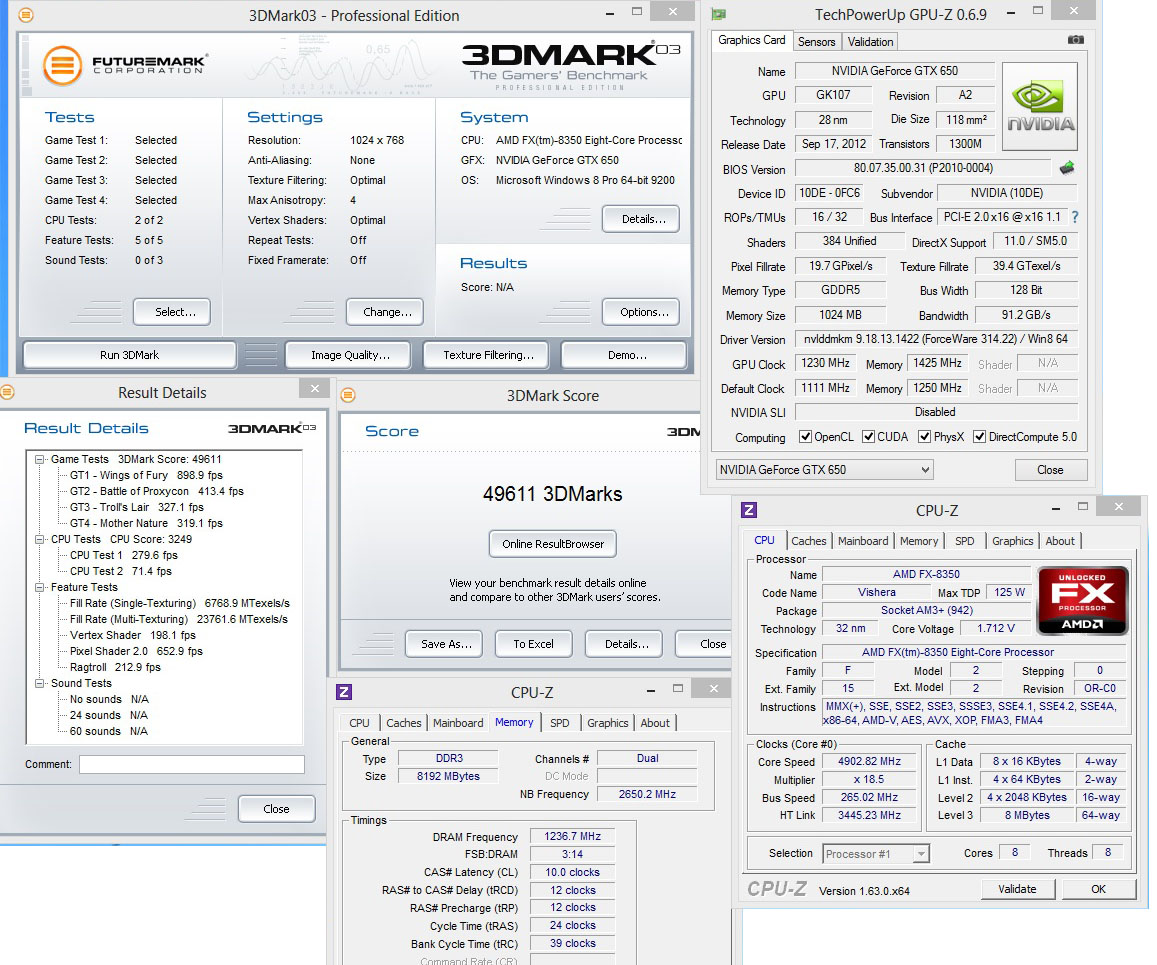Click the Core Speed value 4902.82 MHz
Screen dimensions: 1157x965
pyautogui.click(x=868, y=761)
